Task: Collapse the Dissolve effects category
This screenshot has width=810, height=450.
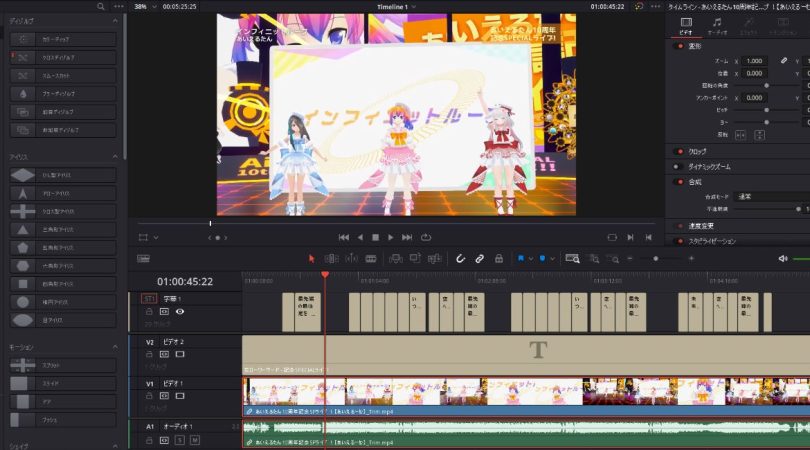Action: pyautogui.click(x=115, y=21)
